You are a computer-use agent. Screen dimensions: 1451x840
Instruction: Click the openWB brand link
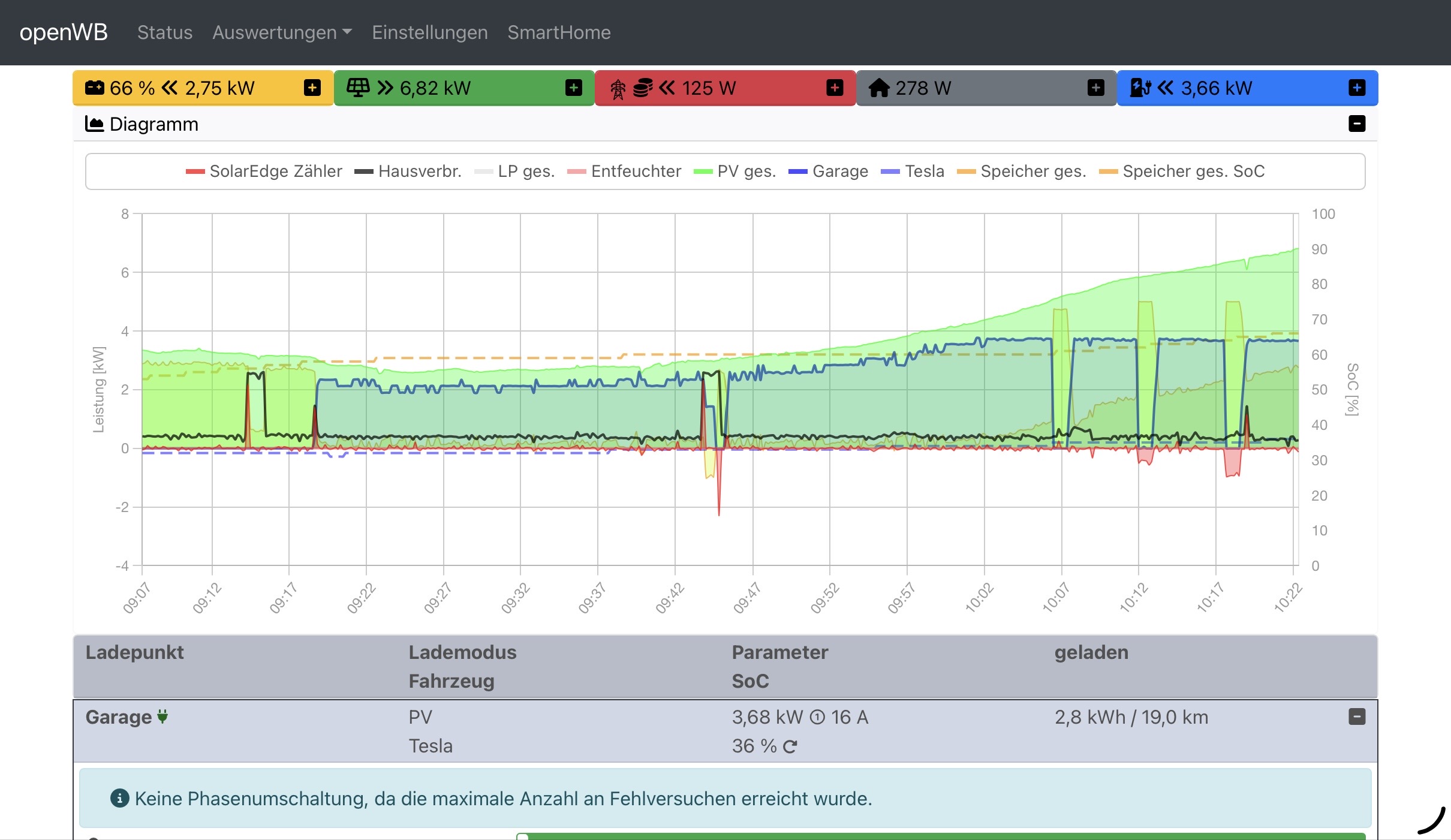(64, 32)
